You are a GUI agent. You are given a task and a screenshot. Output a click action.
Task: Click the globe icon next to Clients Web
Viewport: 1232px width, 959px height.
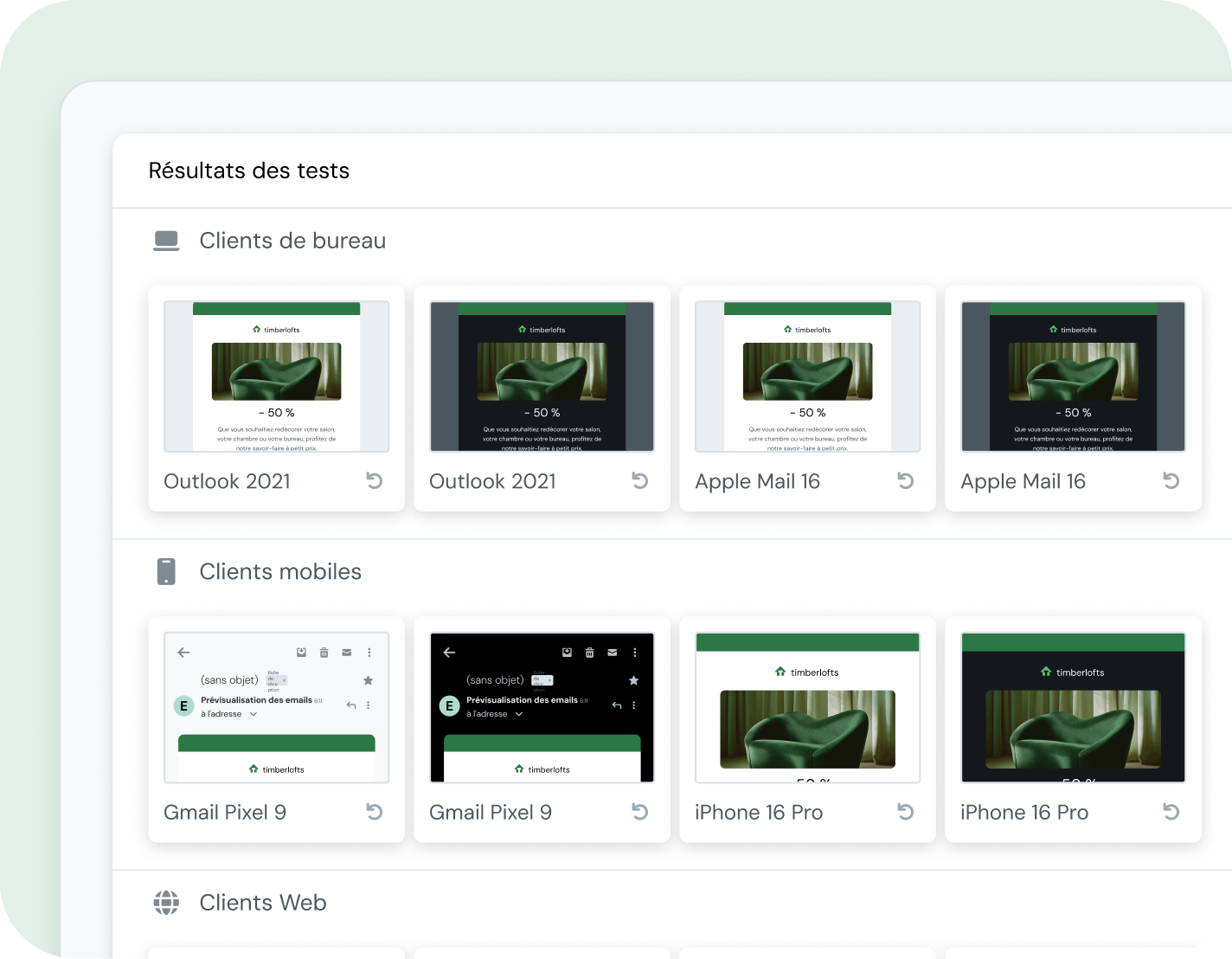pyautogui.click(x=166, y=902)
